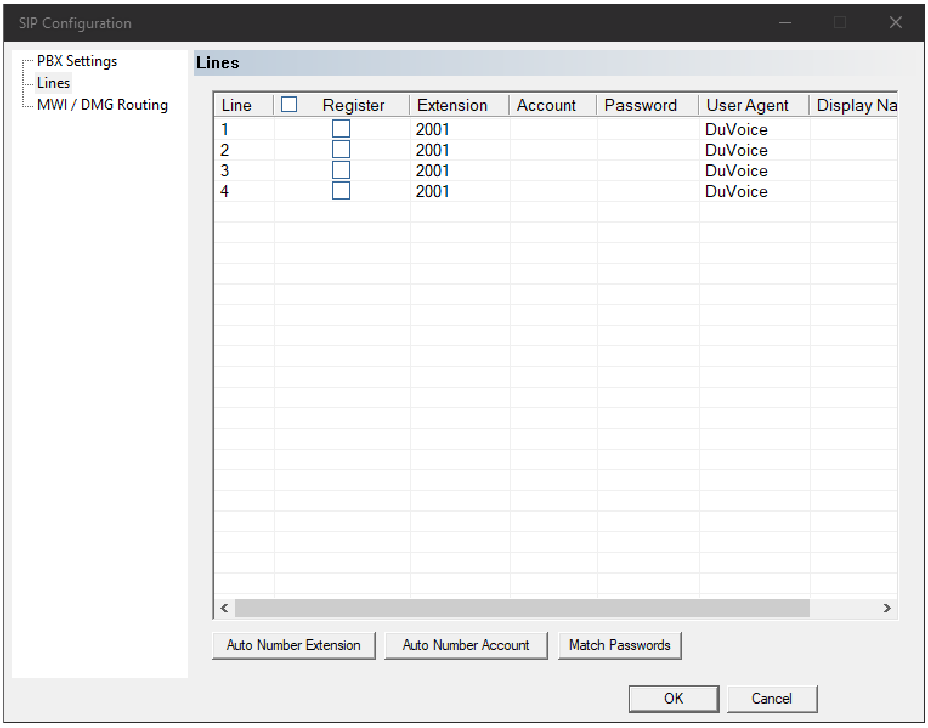Image resolution: width=928 pixels, height=728 pixels.
Task: Select the Extension cell for line 1
Action: (458, 129)
